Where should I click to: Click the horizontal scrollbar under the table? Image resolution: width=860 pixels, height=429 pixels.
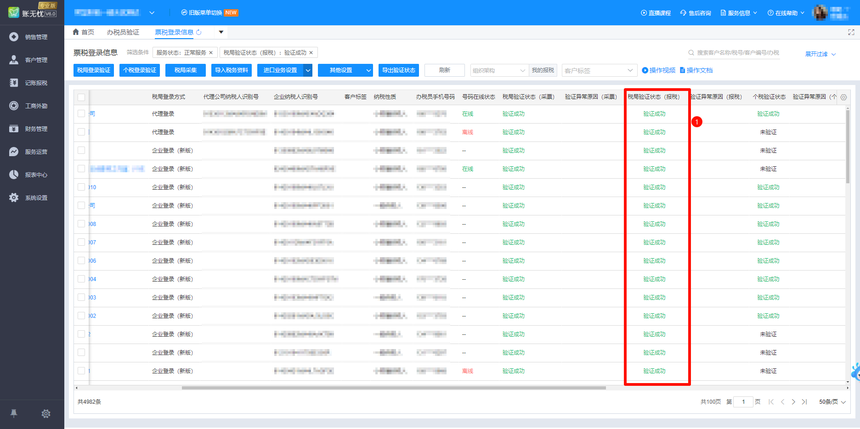(394, 387)
